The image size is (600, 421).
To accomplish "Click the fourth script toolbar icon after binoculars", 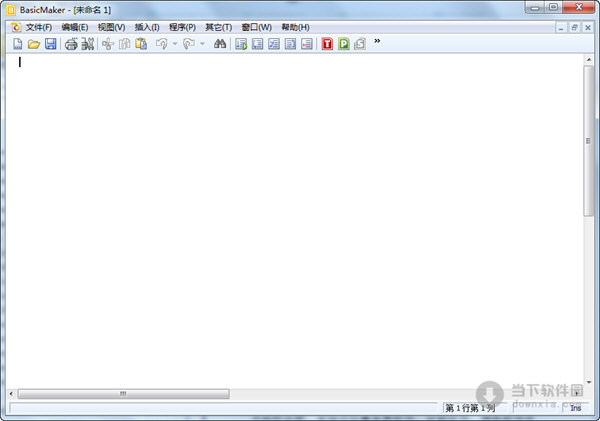I will [x=290, y=44].
